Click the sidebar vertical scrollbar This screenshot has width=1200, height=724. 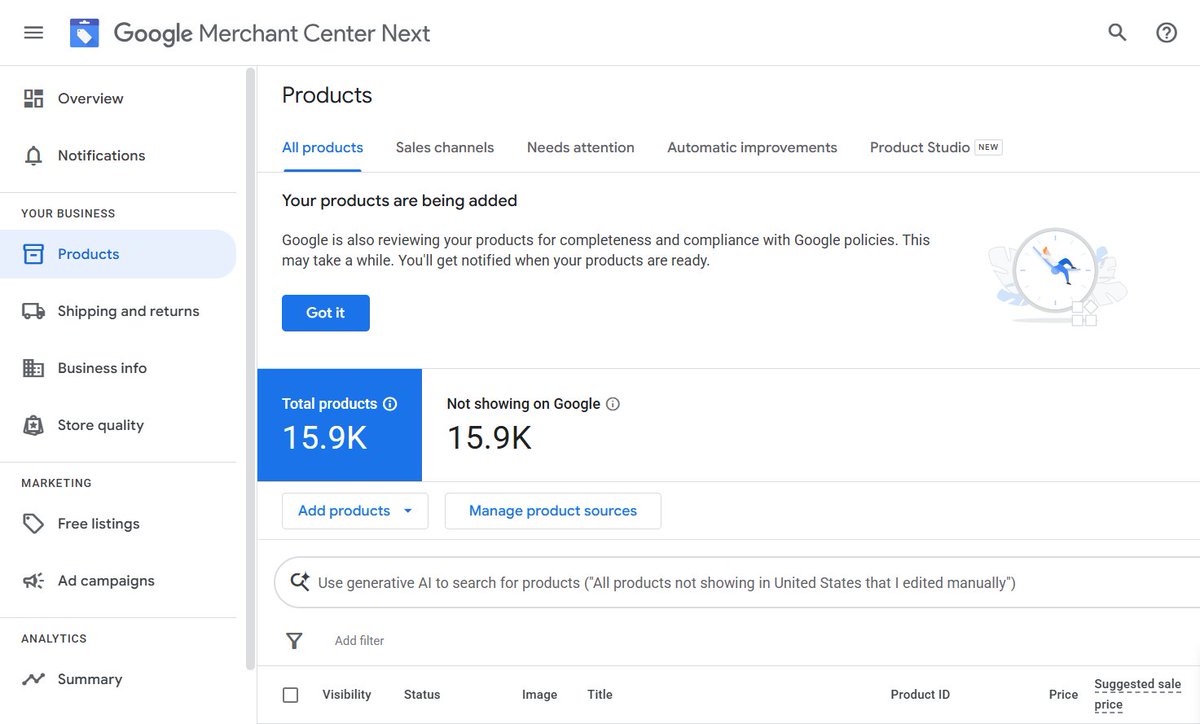point(250,370)
